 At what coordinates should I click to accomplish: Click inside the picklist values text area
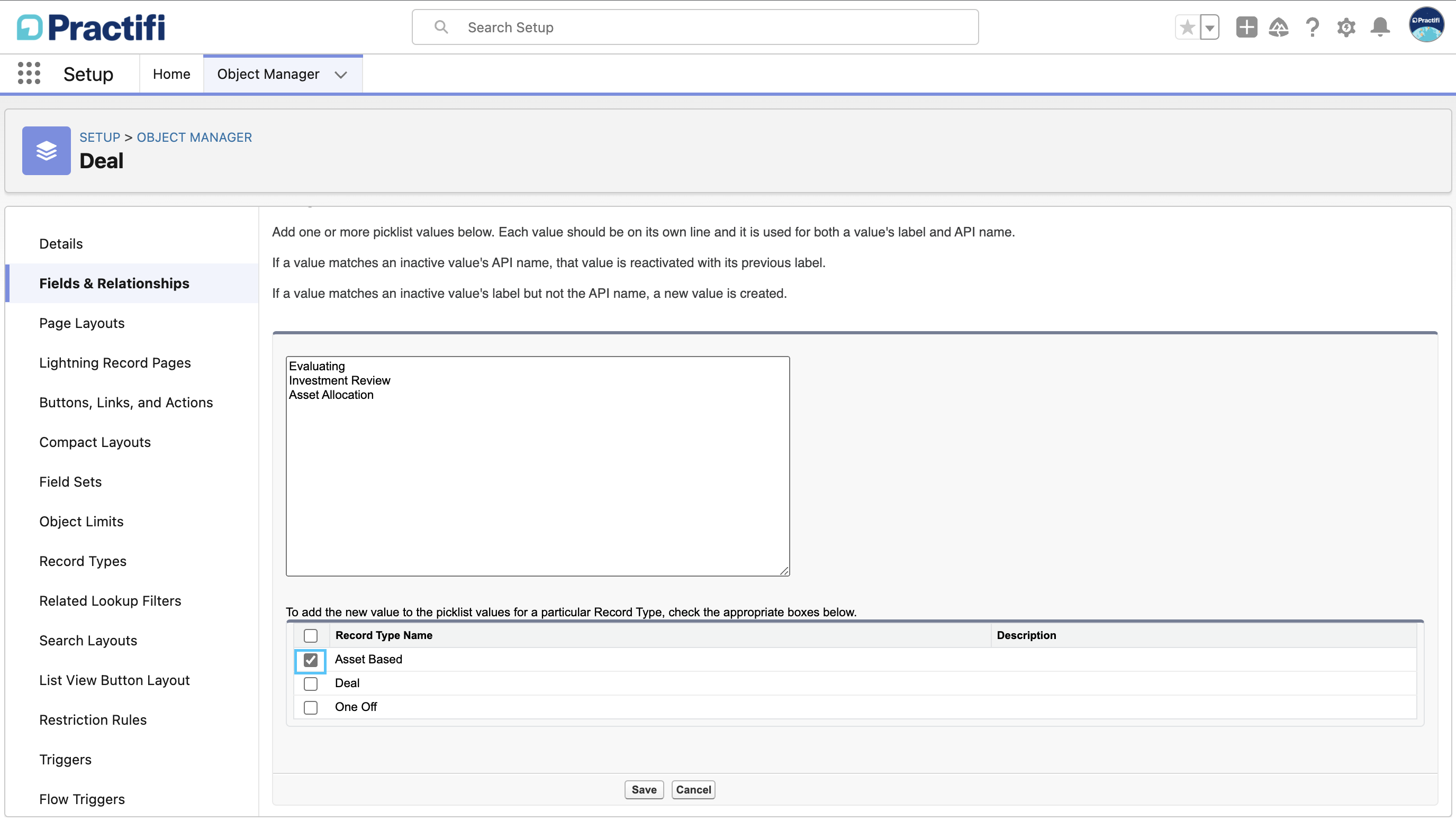538,466
